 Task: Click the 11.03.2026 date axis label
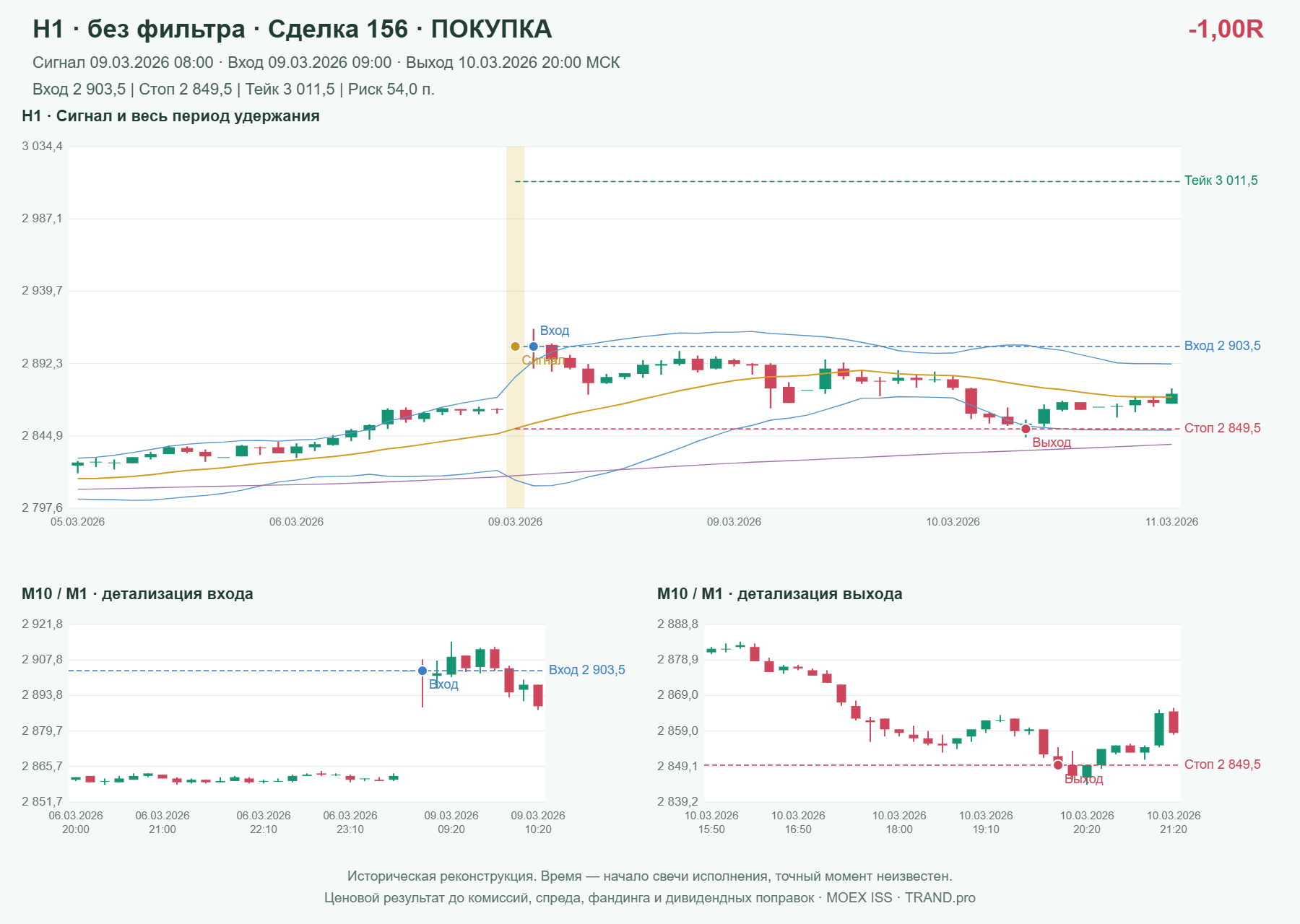click(x=1171, y=522)
